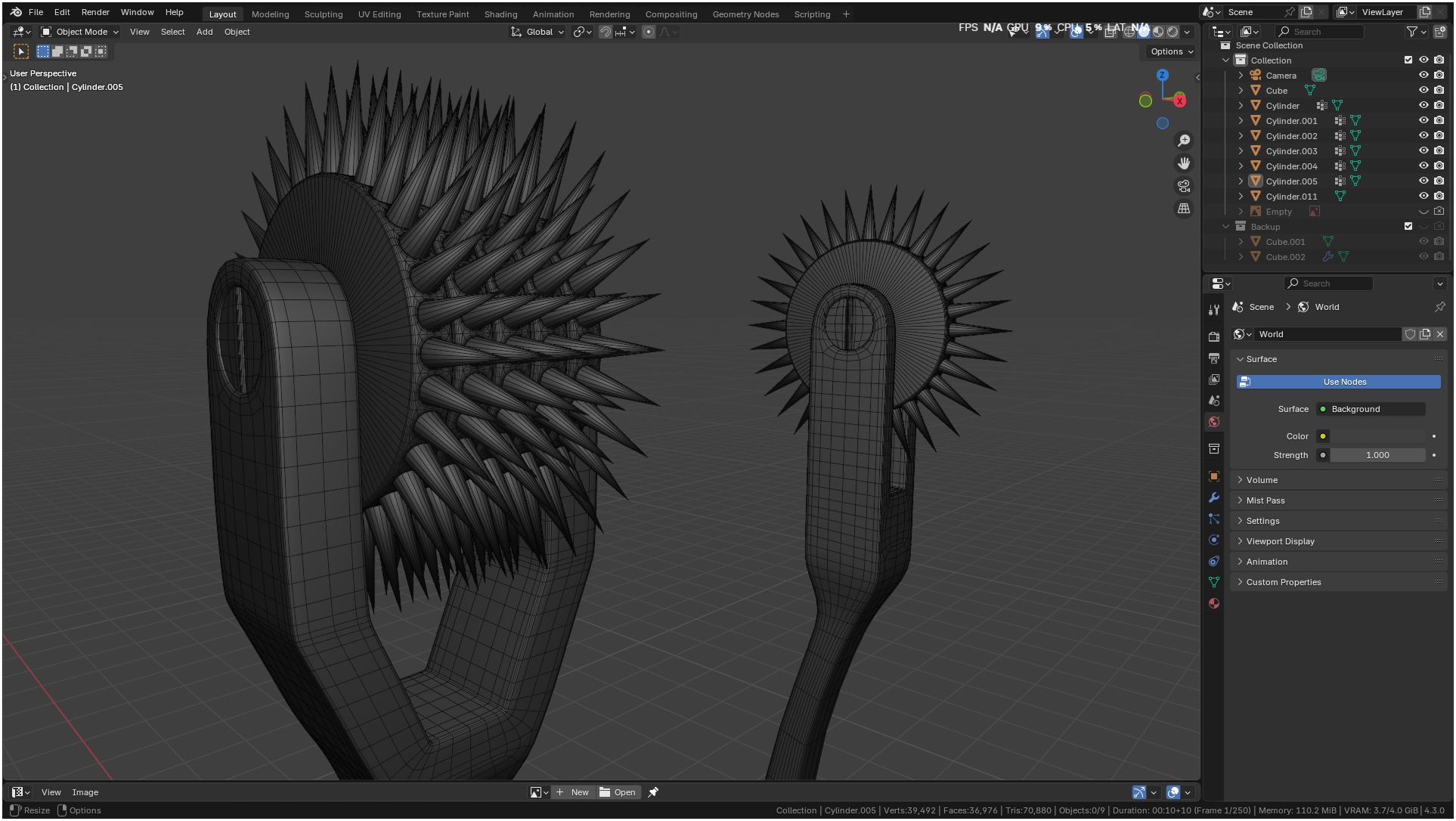Click the Open image button

coord(618,792)
